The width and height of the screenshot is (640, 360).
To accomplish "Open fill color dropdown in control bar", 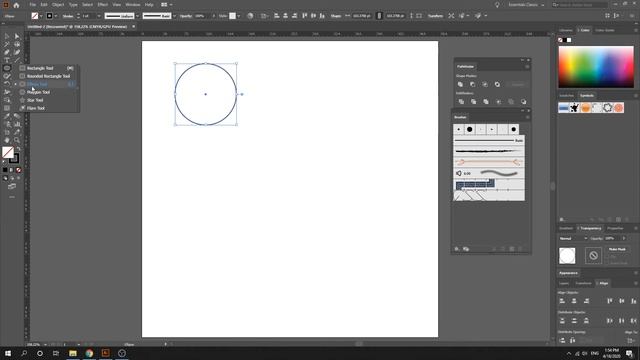I will point(41,16).
